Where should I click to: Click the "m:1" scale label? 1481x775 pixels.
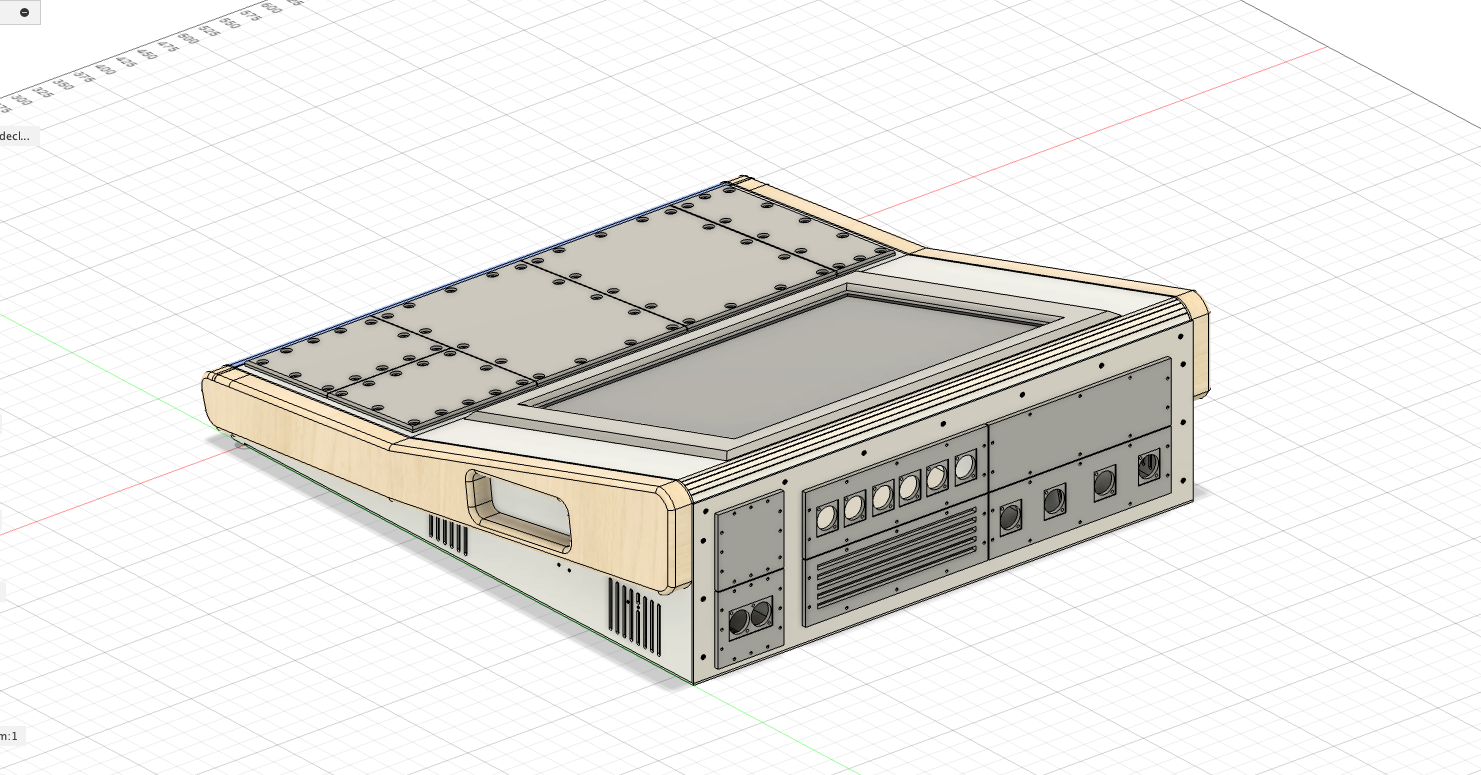(x=10, y=736)
